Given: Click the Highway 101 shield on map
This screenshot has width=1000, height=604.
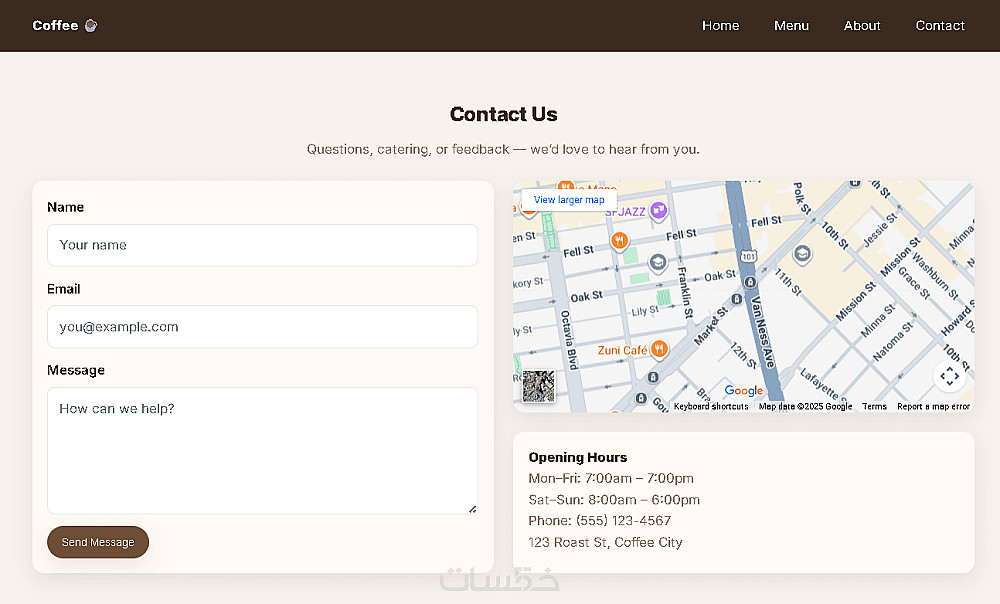Looking at the screenshot, I should 748,257.
